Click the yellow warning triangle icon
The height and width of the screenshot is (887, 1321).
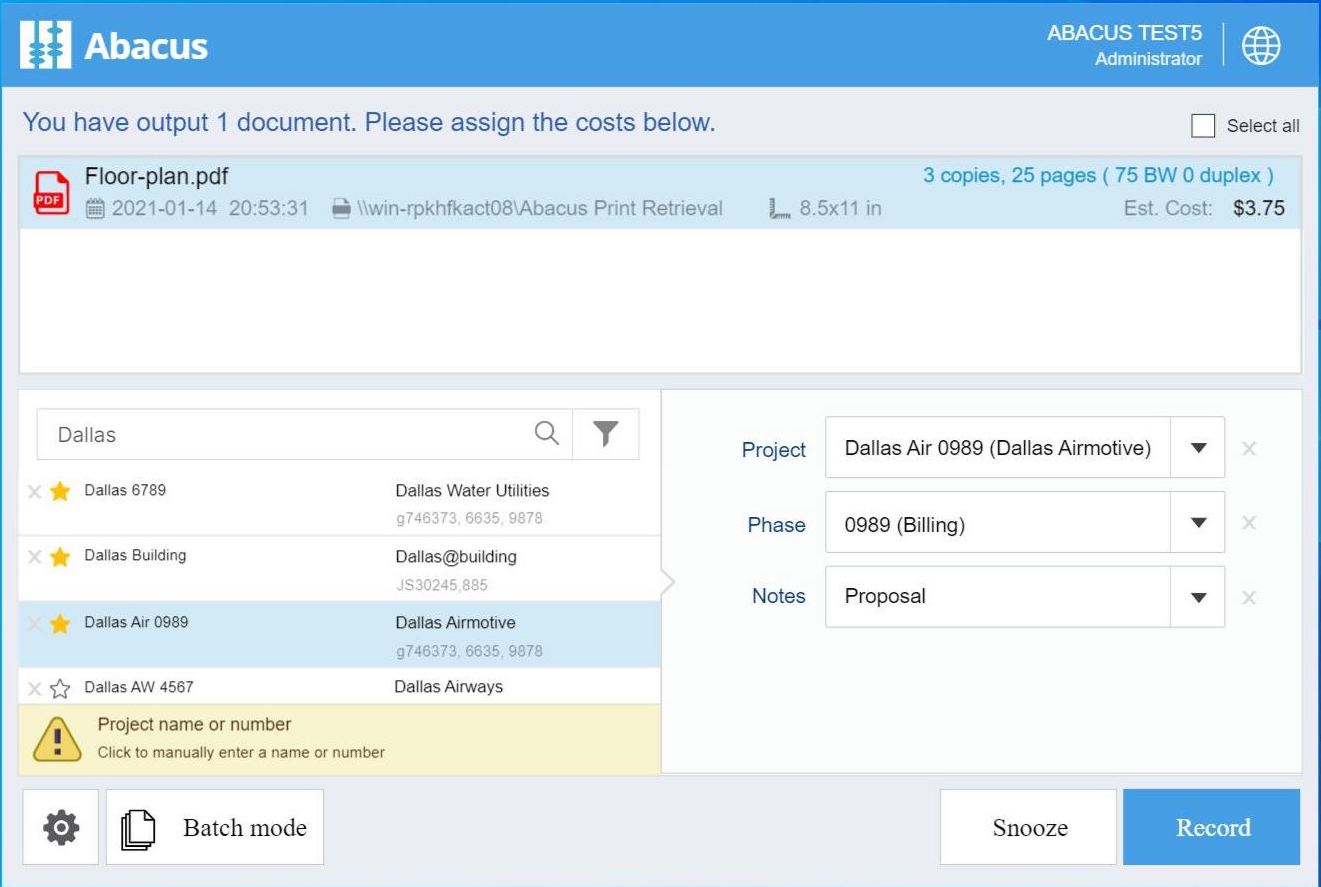[x=56, y=739]
